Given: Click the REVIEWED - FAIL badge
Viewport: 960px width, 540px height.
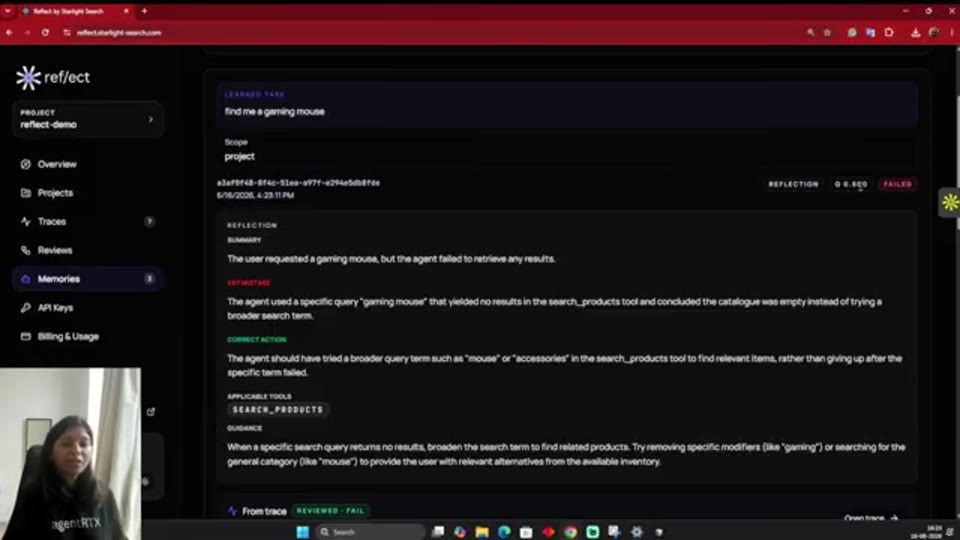Looking at the screenshot, I should (331, 511).
